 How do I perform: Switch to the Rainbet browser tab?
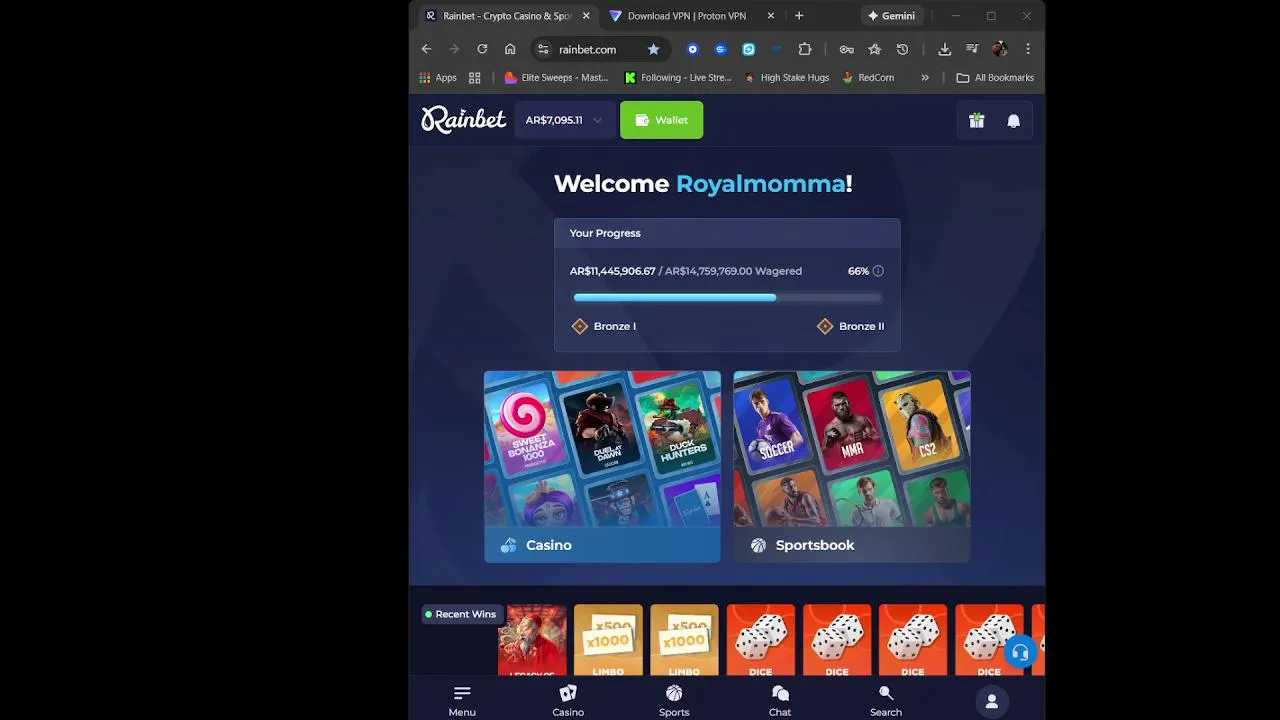point(508,16)
